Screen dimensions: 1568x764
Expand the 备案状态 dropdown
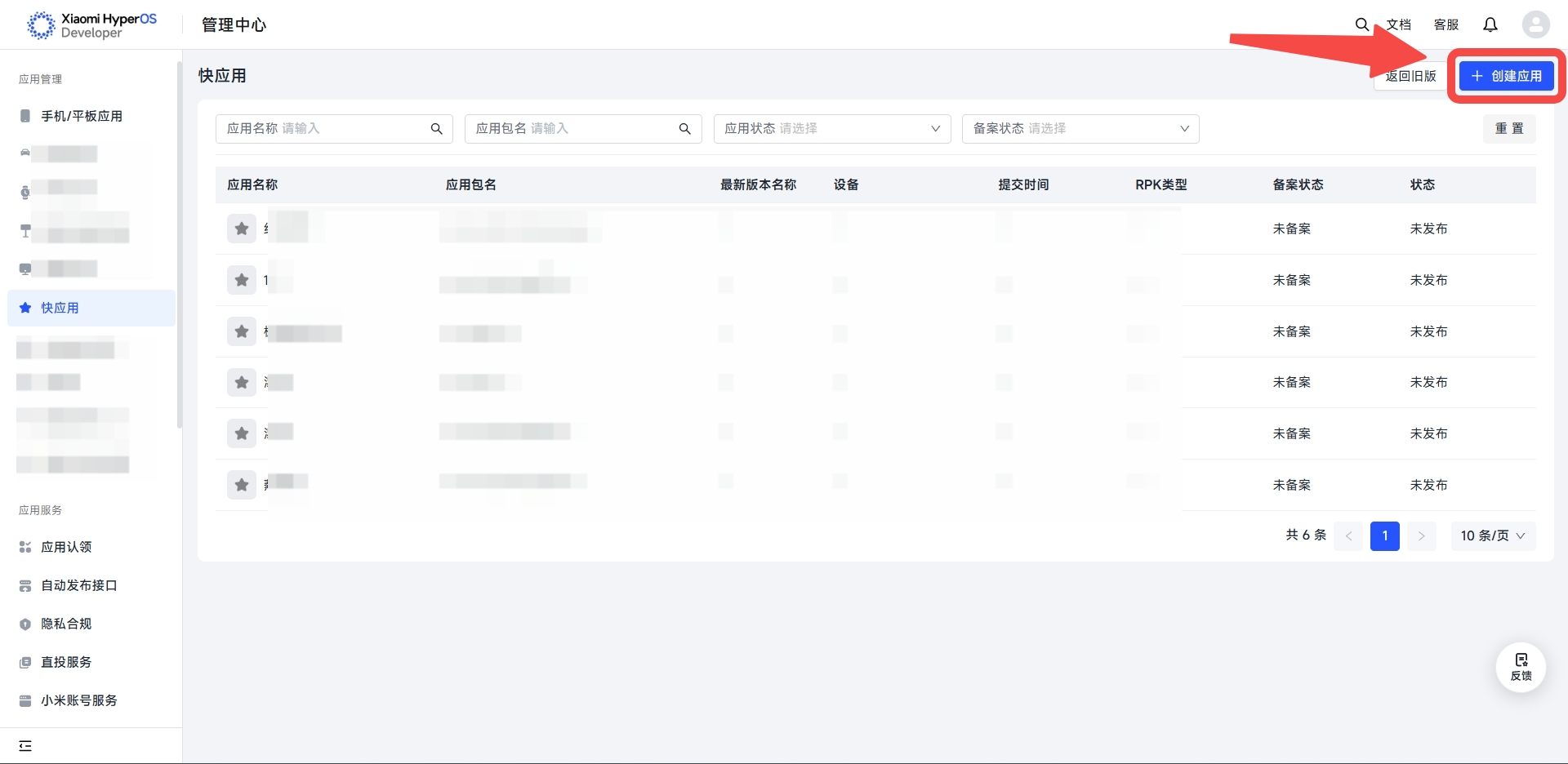1080,129
